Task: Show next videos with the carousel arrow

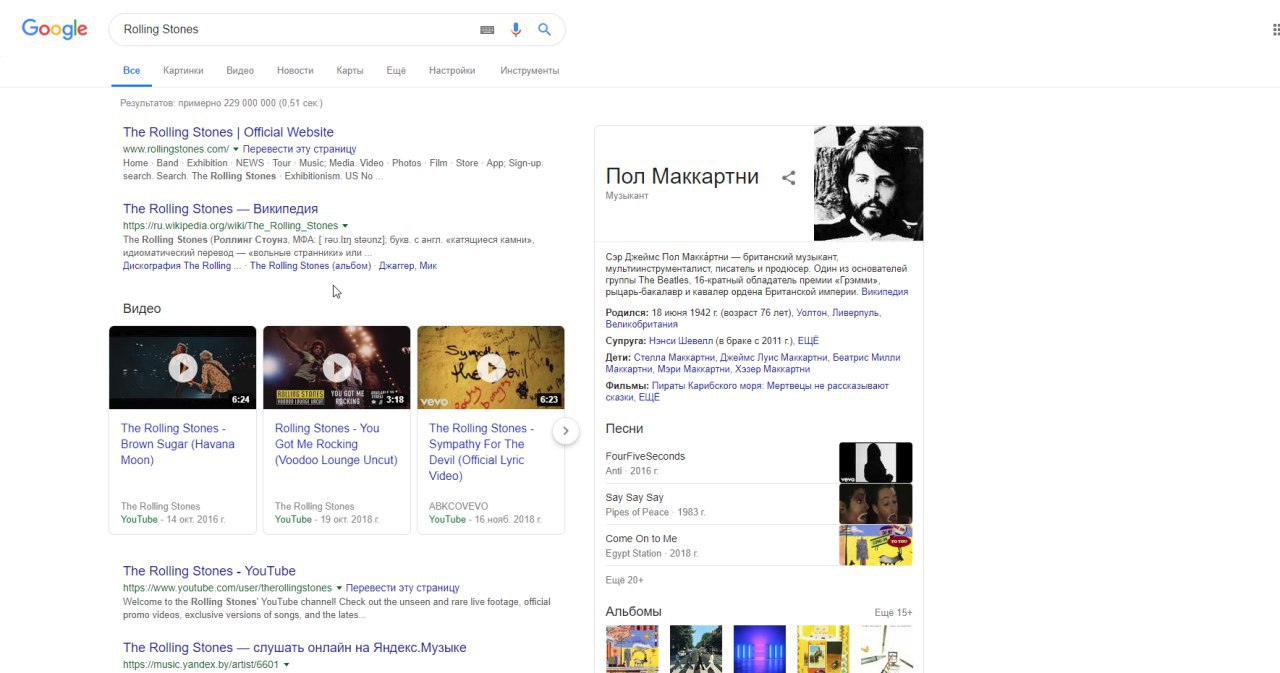Action: (565, 431)
